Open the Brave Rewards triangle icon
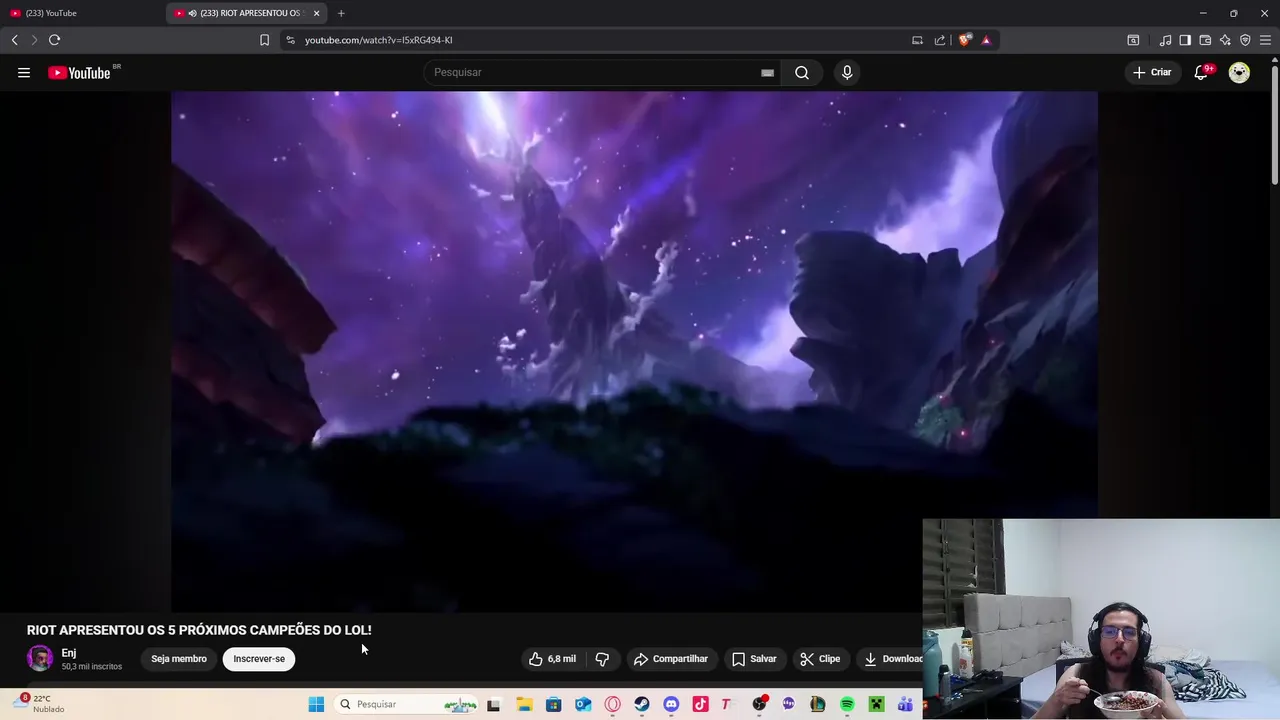This screenshot has height=720, width=1280. point(986,40)
